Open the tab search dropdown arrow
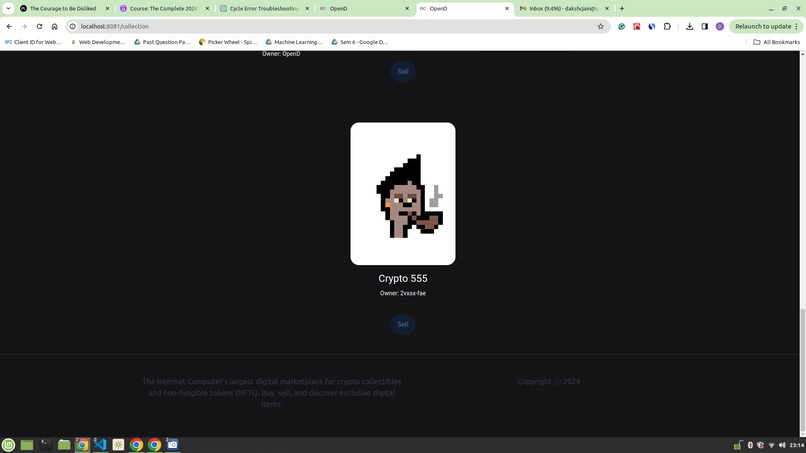 [8, 8]
